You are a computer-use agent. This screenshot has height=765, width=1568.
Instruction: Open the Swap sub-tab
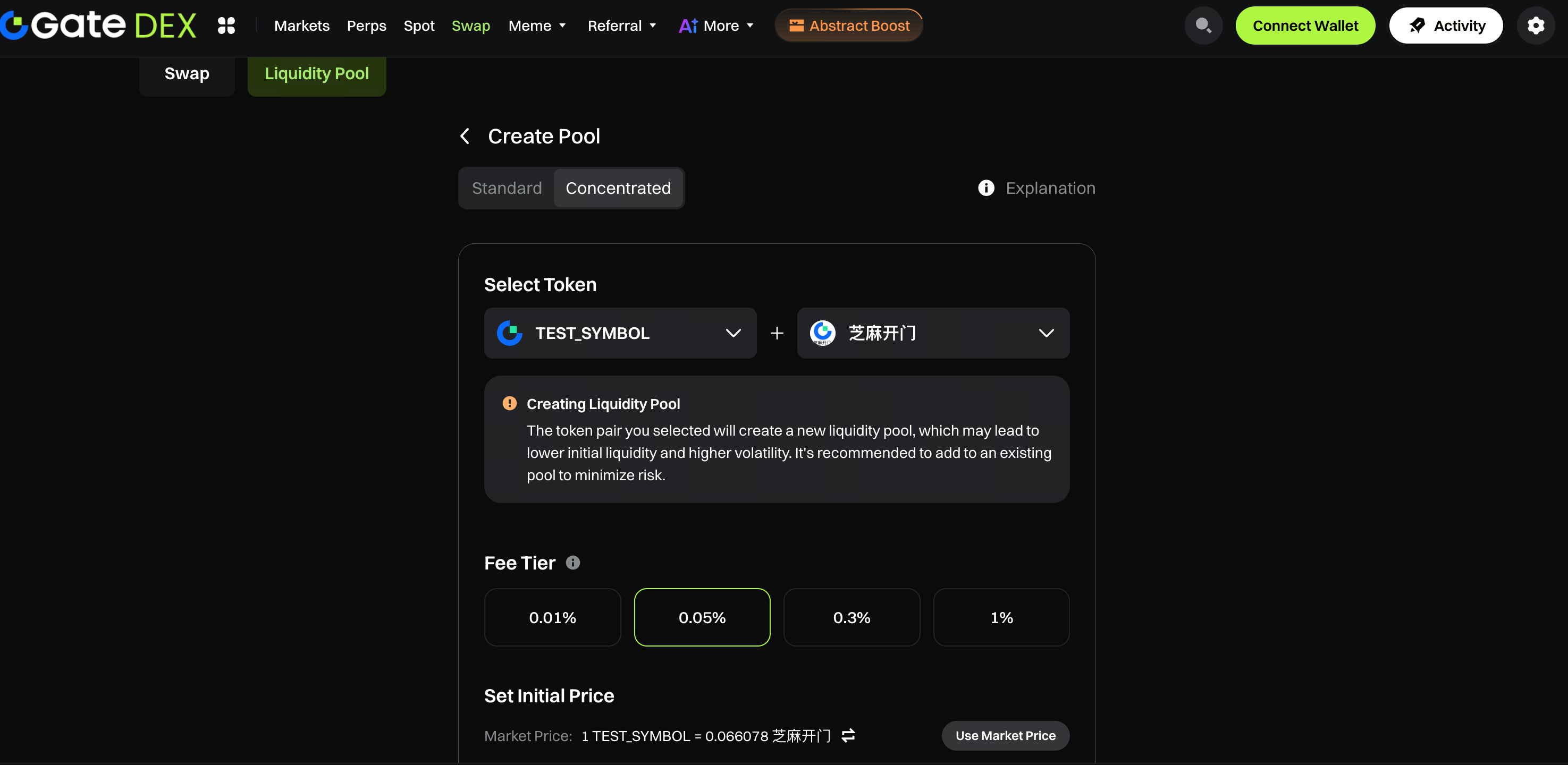[186, 74]
